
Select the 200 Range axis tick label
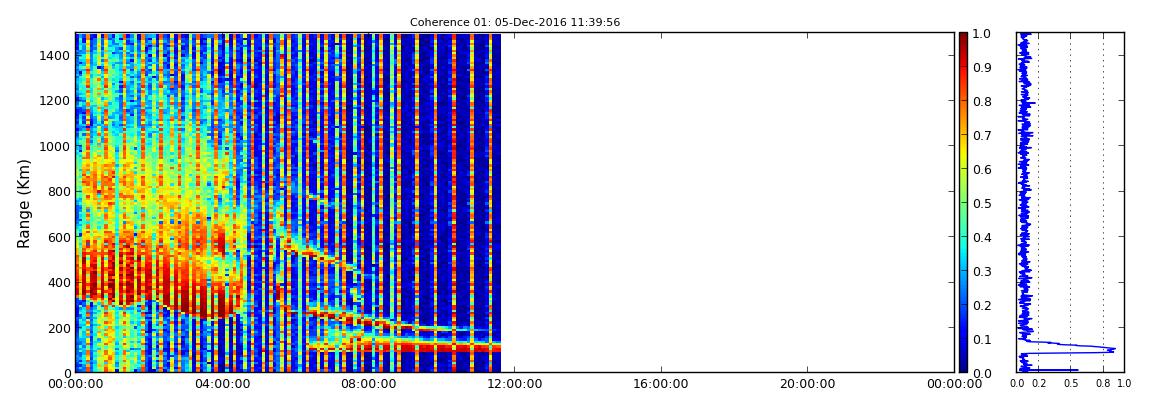click(x=58, y=328)
